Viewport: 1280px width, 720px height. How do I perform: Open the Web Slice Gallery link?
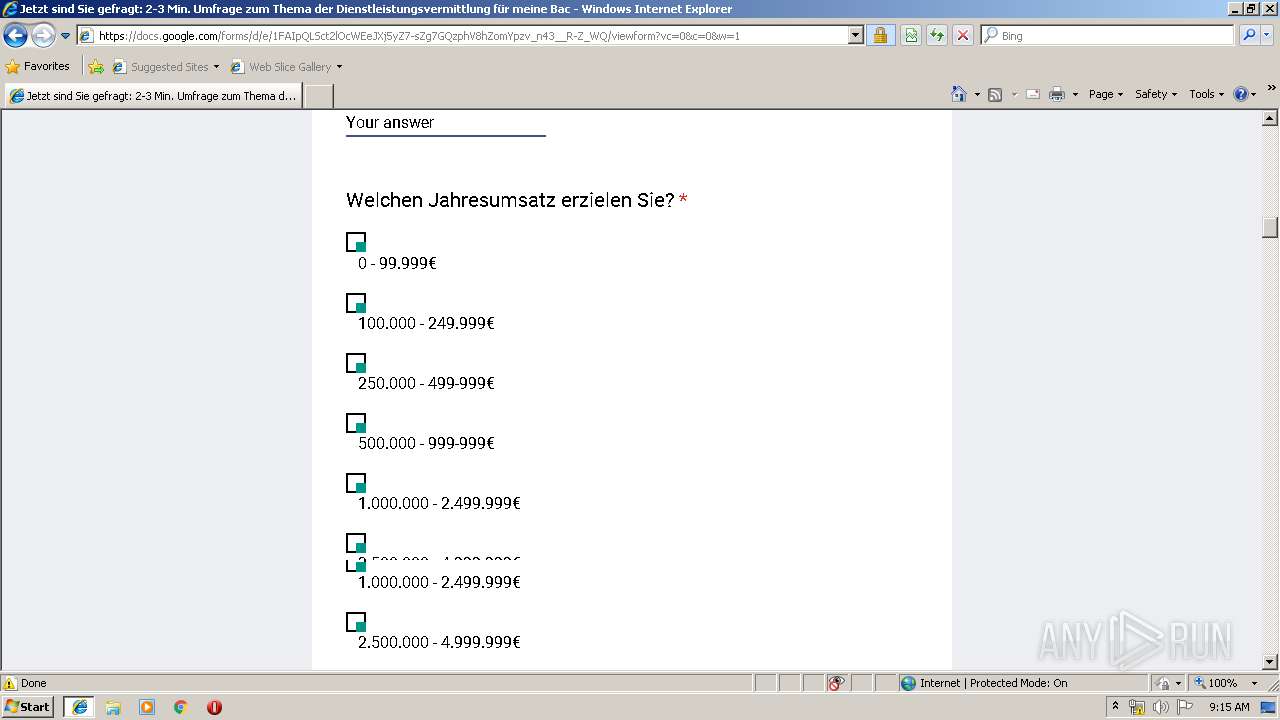point(286,67)
